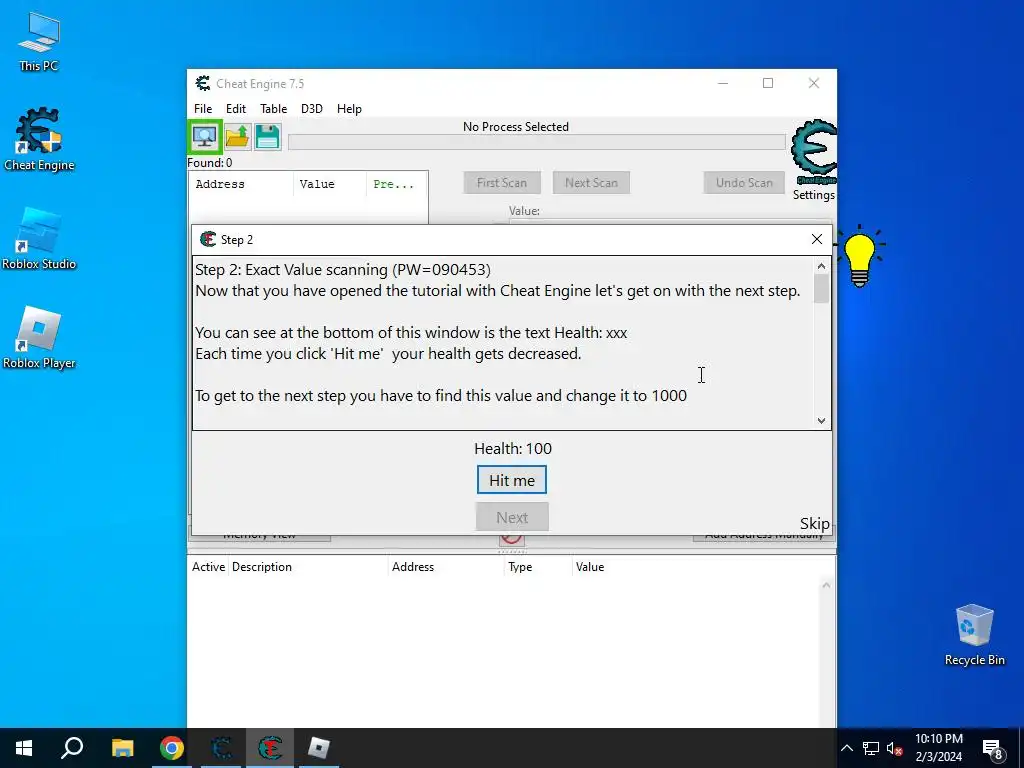Switch to the tutorial taskbar window

270,748
